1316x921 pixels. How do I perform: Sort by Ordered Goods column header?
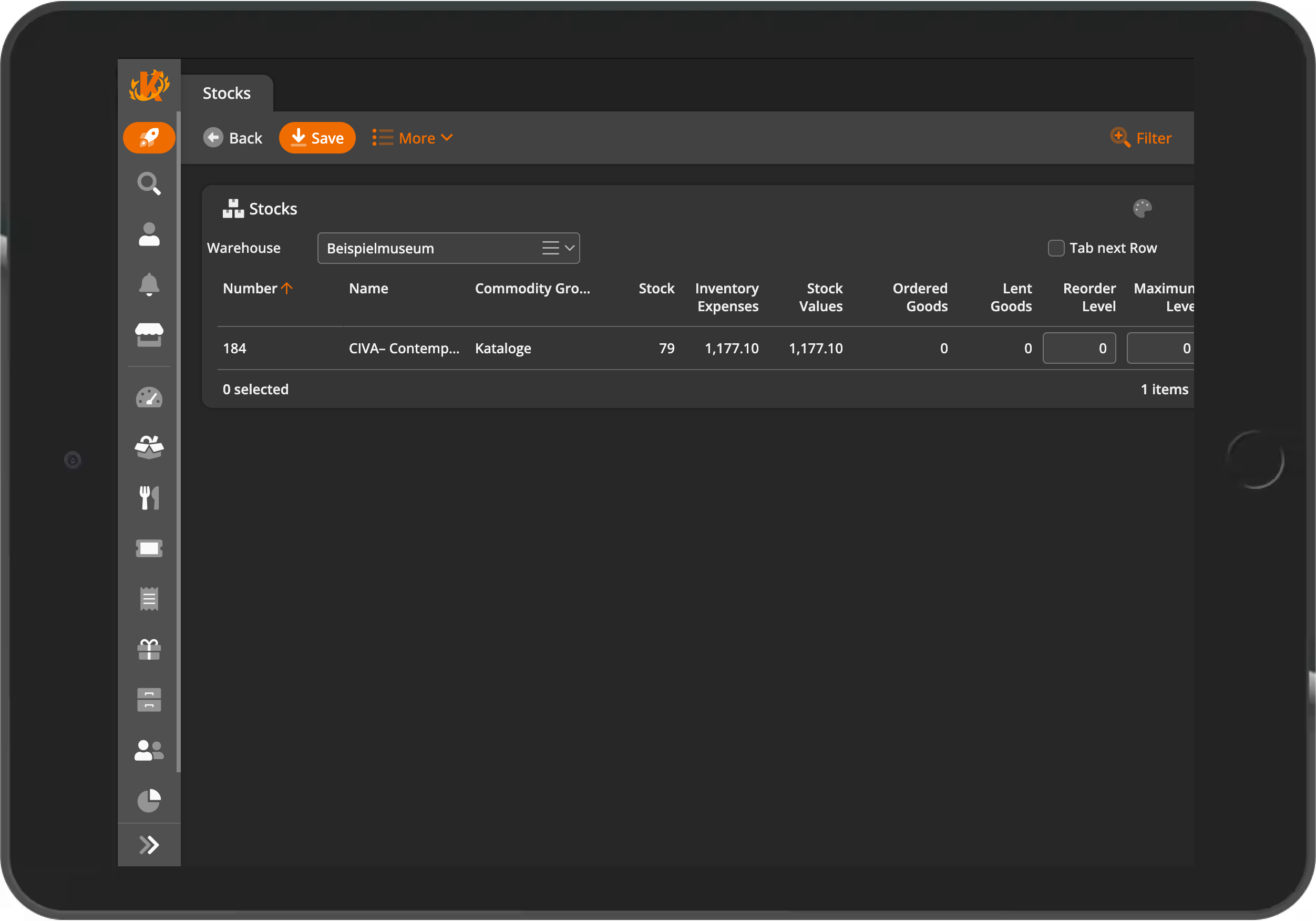pos(920,297)
